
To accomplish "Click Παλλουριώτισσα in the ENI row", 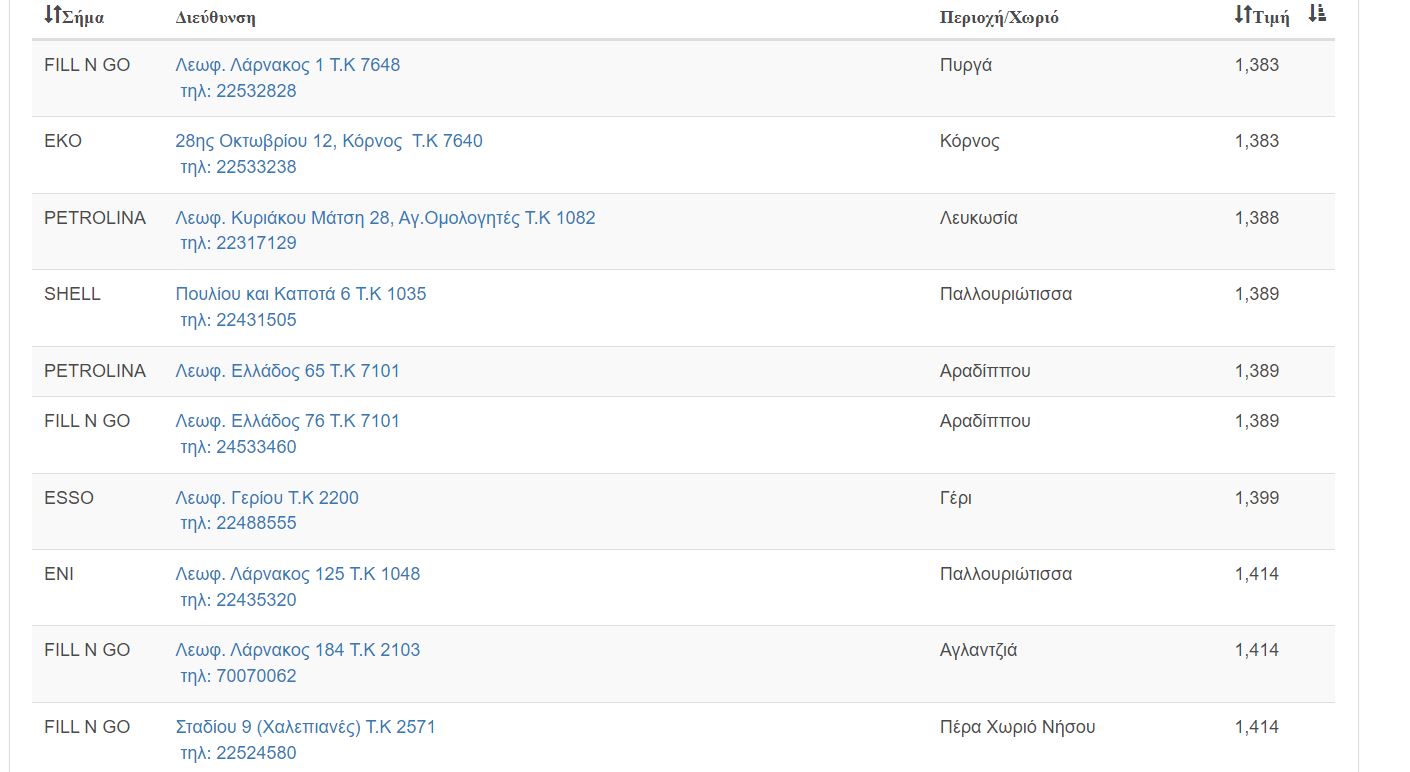I will click(1006, 574).
